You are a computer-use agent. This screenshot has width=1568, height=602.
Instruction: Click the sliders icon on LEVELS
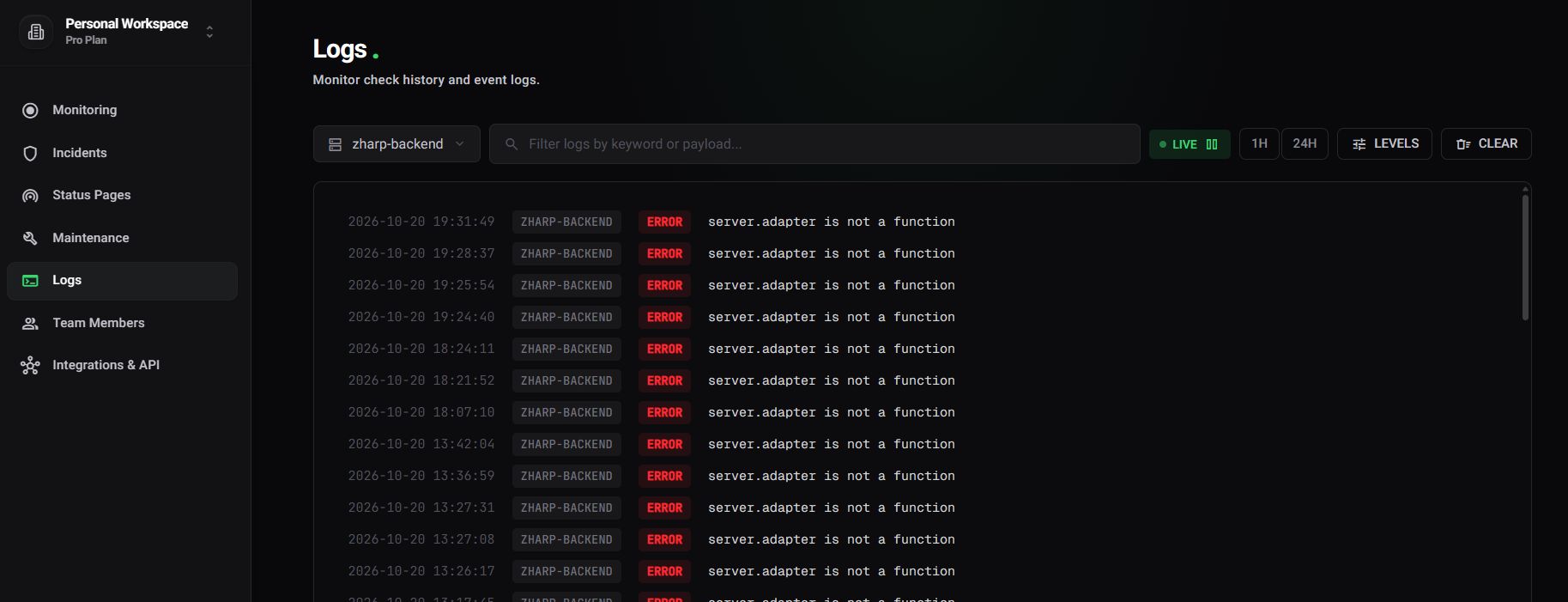point(1359,144)
